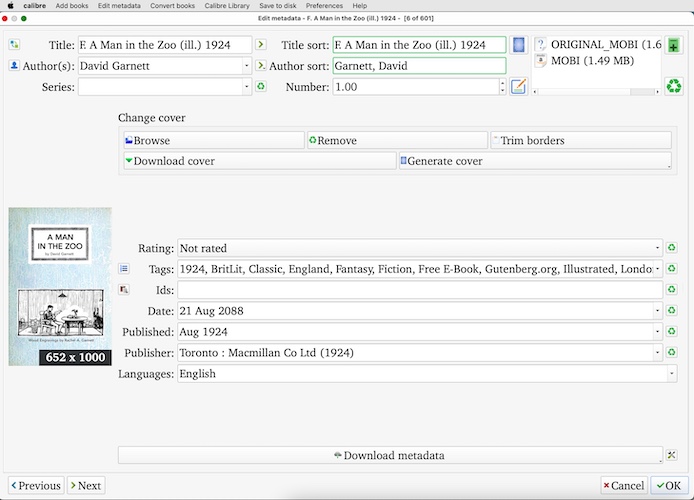Viewport: 694px width, 500px height.
Task: Open the Date calendar dropdown
Action: [657, 311]
